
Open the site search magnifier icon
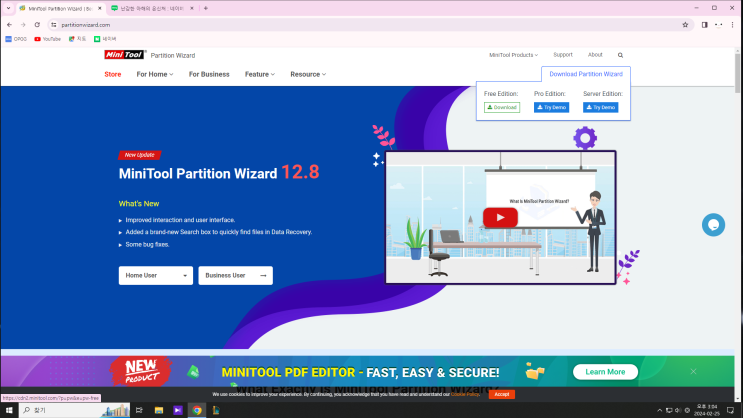pos(620,55)
